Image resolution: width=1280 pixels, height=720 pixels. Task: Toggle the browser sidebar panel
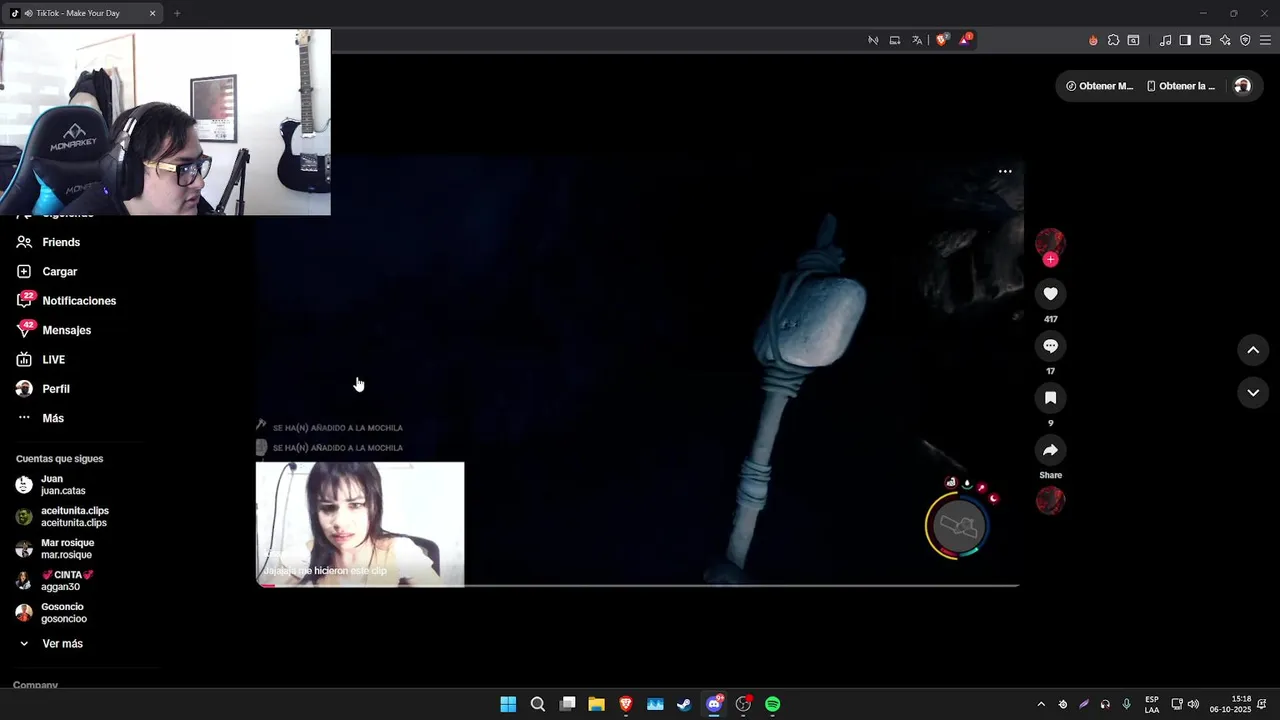click(1185, 40)
